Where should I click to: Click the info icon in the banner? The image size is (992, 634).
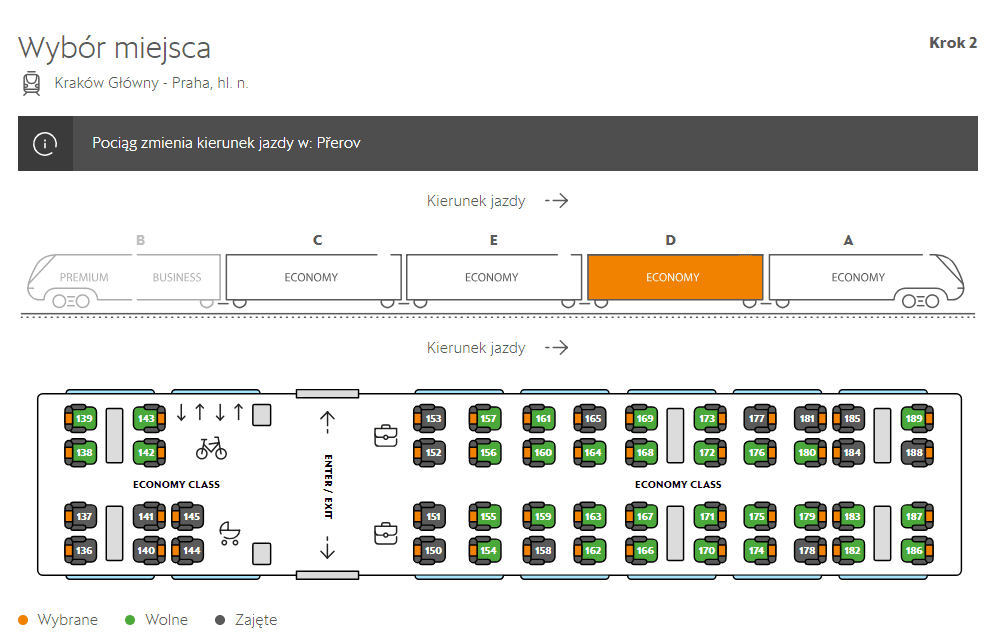click(x=45, y=144)
